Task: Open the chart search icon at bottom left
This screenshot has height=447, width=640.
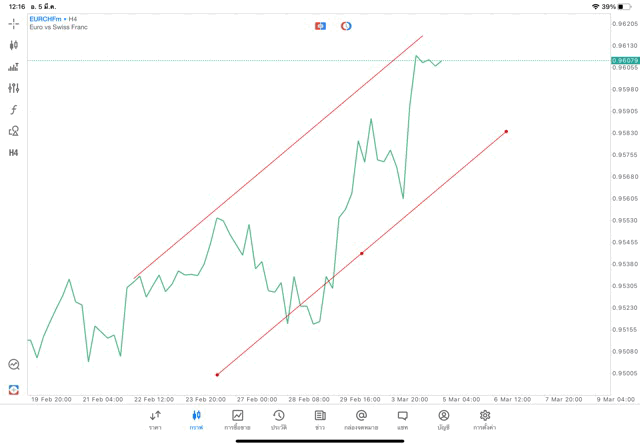Action: click(x=14, y=365)
